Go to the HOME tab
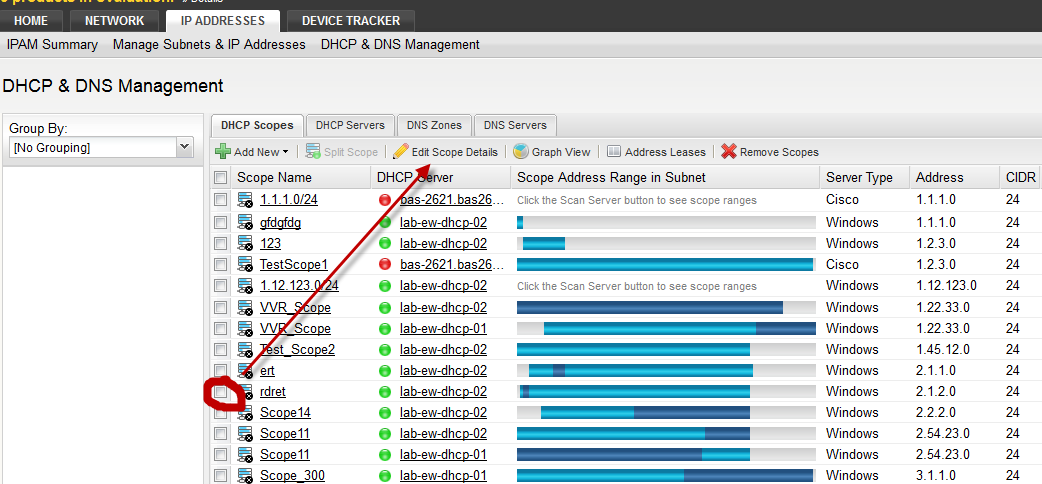Screen dimensions: 1042x484 click(x=31, y=21)
